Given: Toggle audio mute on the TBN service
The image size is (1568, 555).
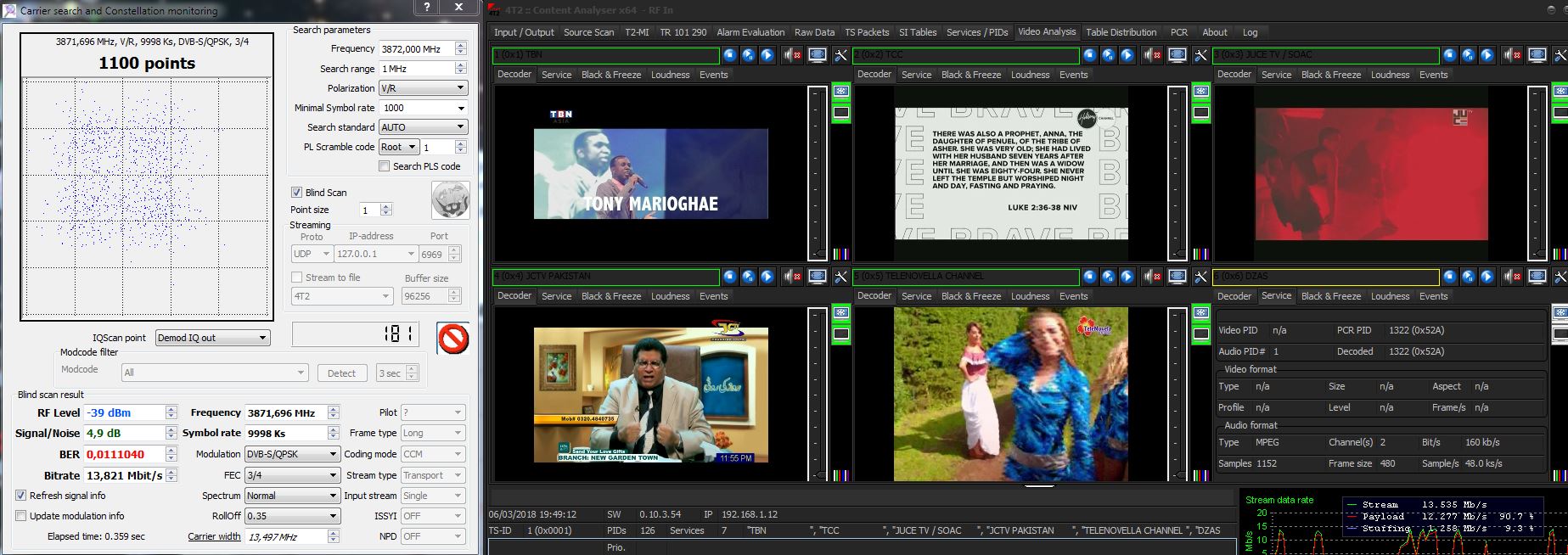Looking at the screenshot, I should point(793,55).
